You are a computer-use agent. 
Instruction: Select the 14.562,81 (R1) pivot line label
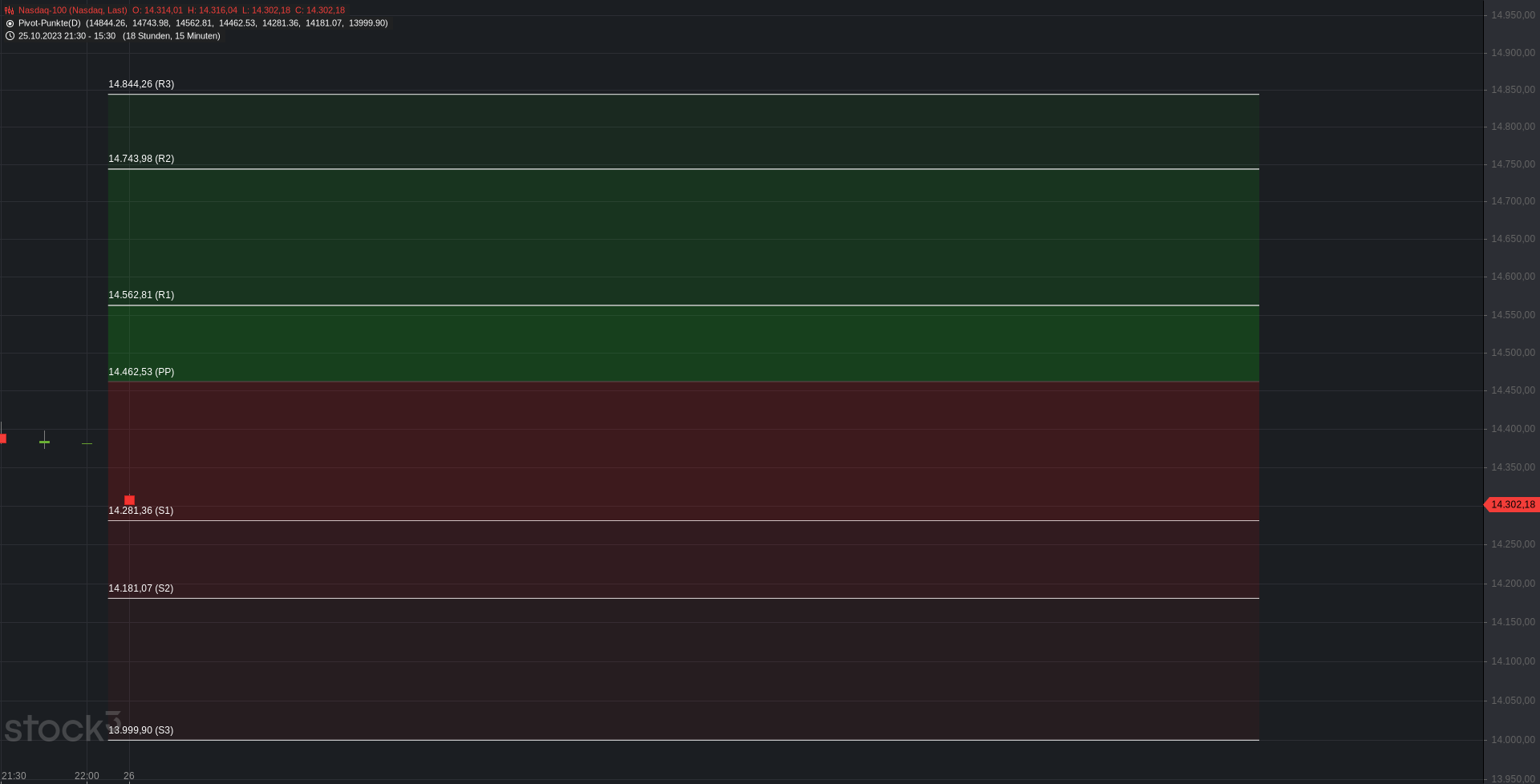click(141, 295)
